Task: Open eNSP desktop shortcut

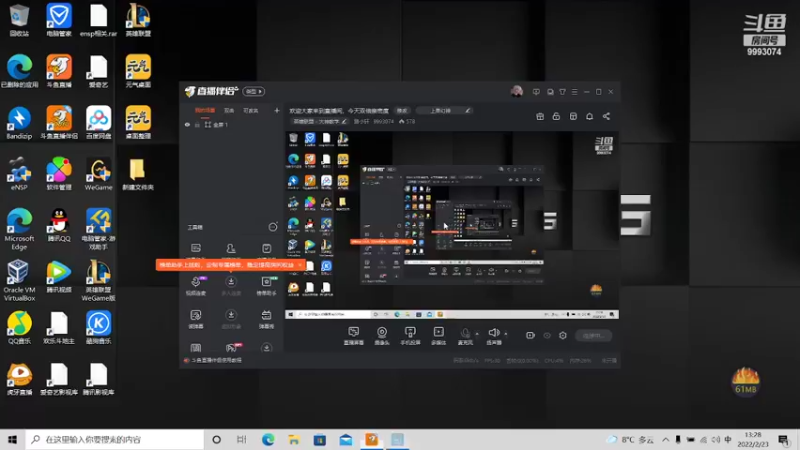Action: coord(19,174)
